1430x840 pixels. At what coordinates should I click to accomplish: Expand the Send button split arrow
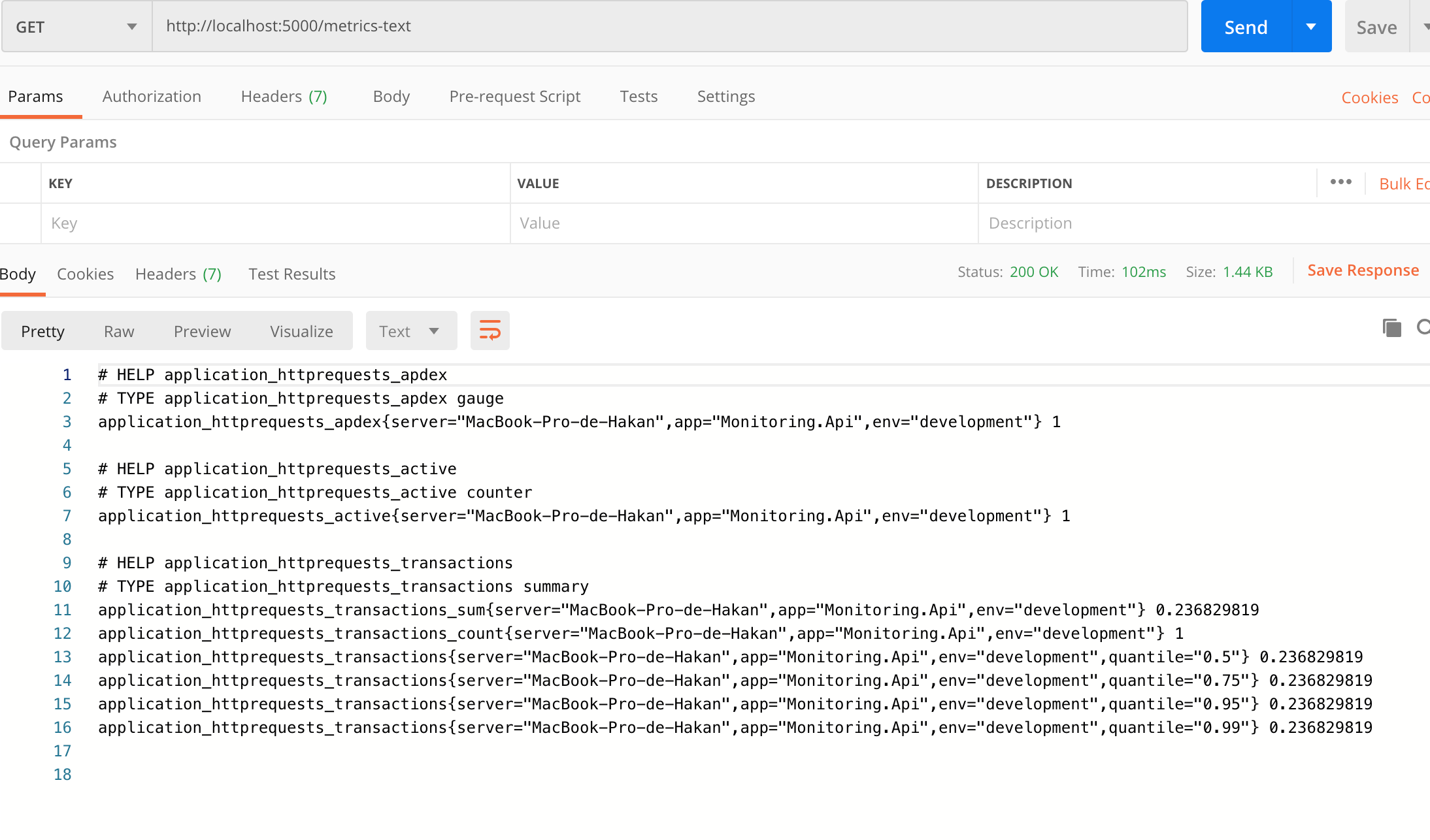[x=1311, y=26]
